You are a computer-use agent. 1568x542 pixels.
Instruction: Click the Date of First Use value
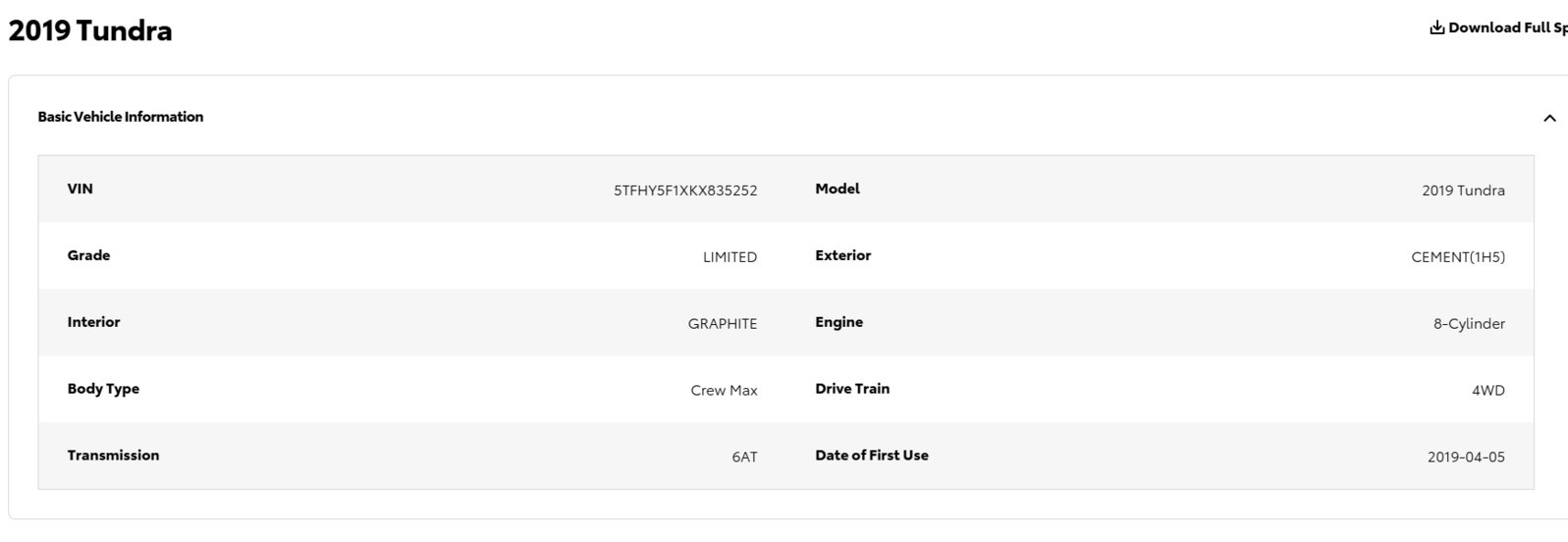(1466, 458)
